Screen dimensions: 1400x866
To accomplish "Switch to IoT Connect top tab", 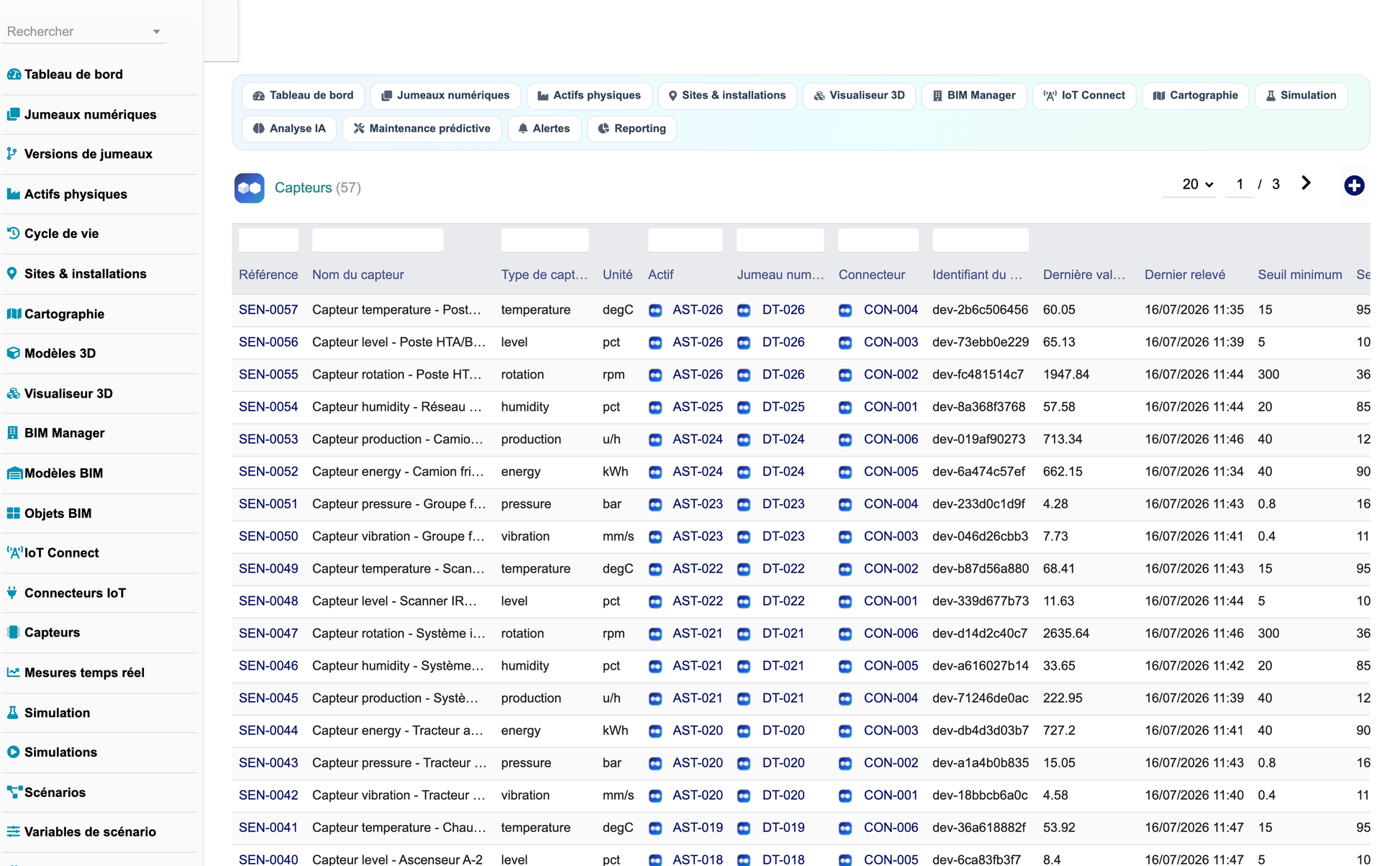I will (1084, 96).
